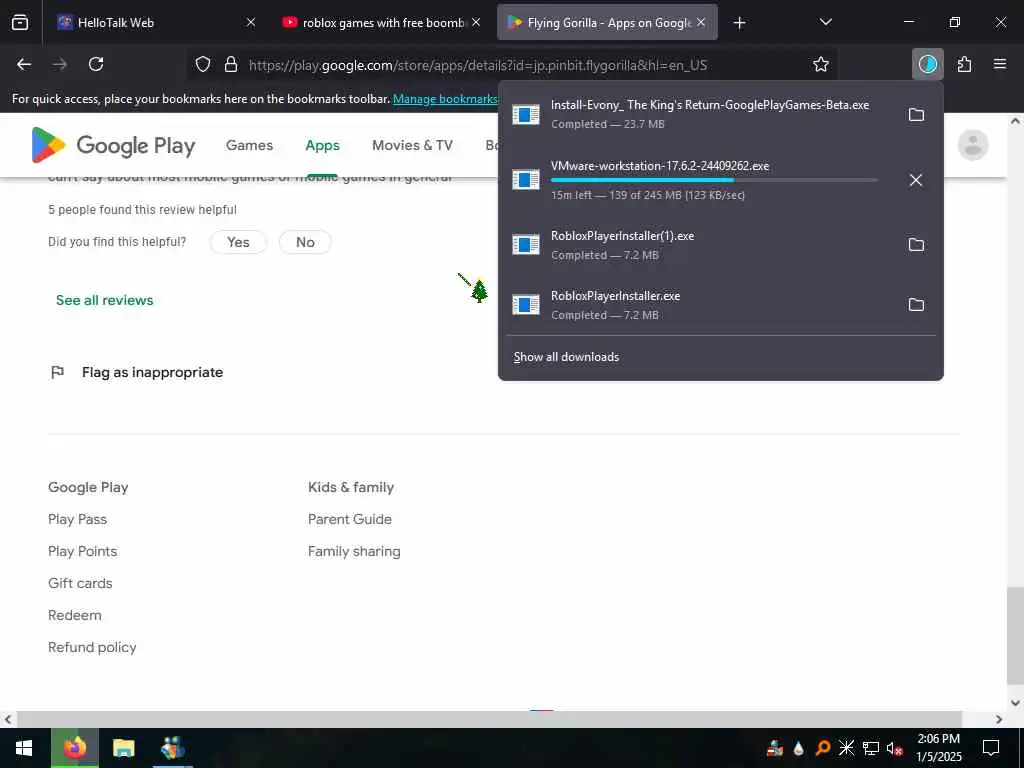Image resolution: width=1024 pixels, height=768 pixels.
Task: Open the Movies & TV section
Action: 412,145
